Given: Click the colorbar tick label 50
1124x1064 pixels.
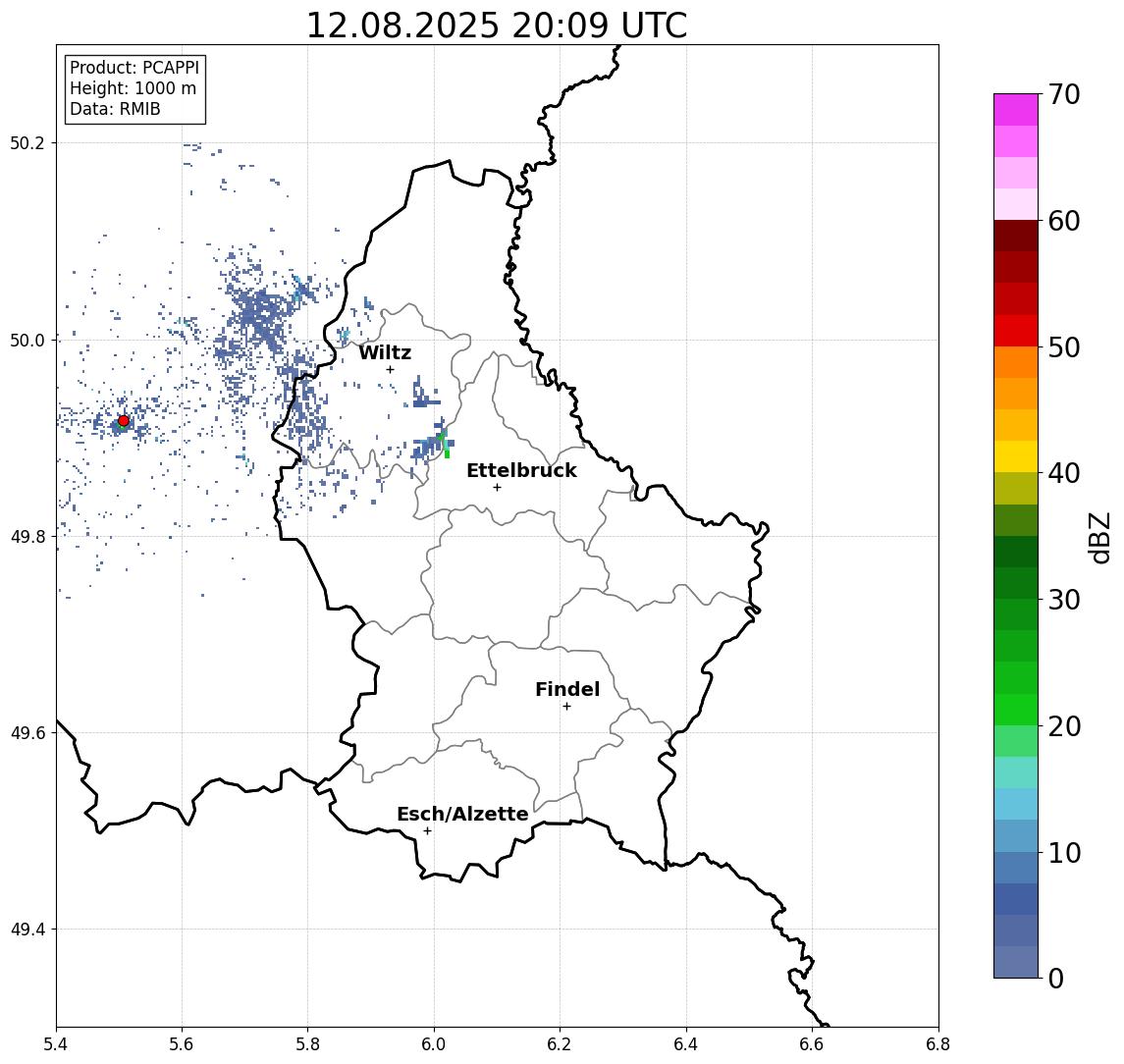Looking at the screenshot, I should click(1064, 347).
